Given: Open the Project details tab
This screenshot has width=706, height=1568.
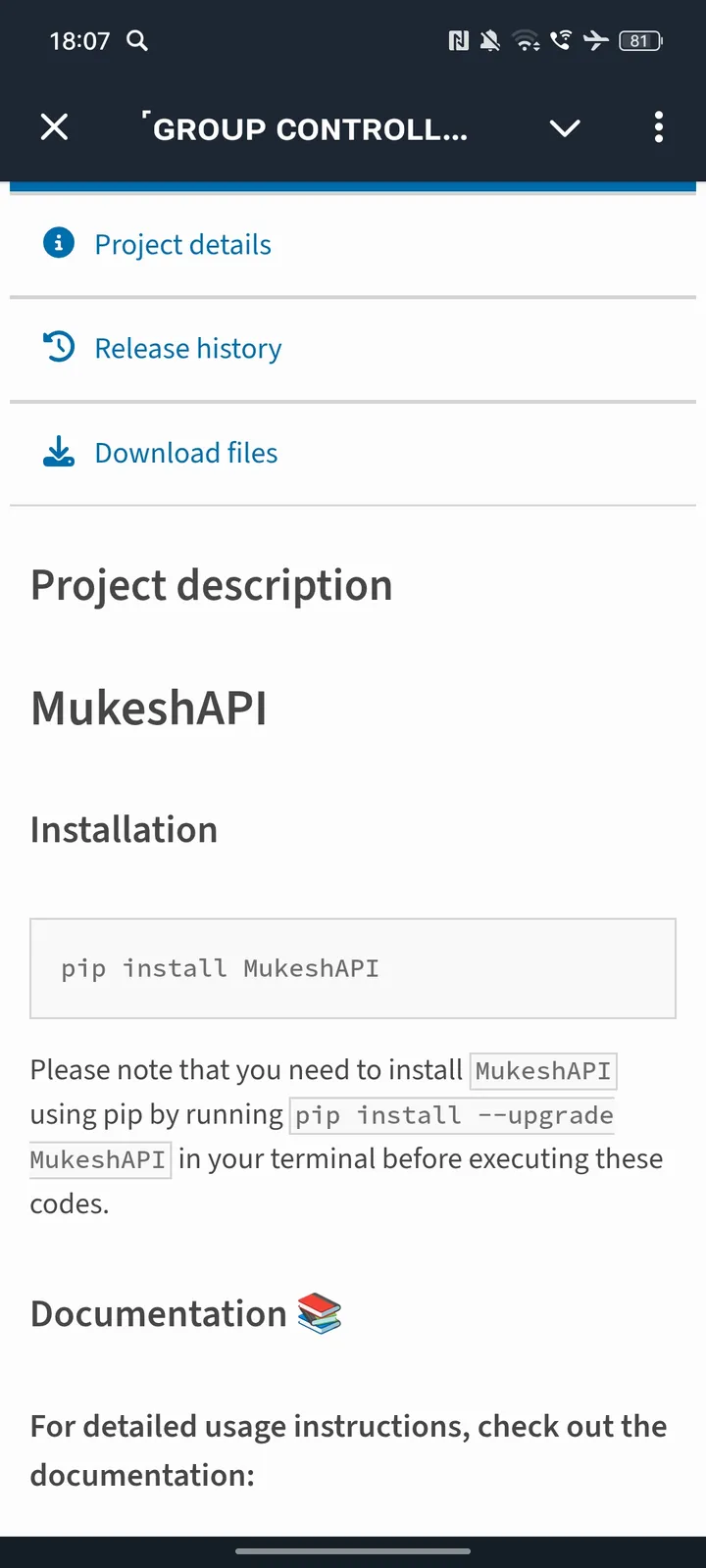Looking at the screenshot, I should click(x=182, y=245).
